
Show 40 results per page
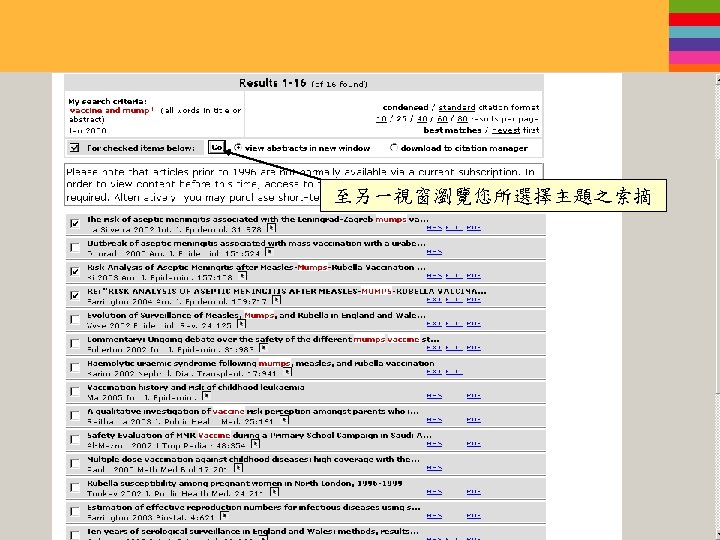422,119
